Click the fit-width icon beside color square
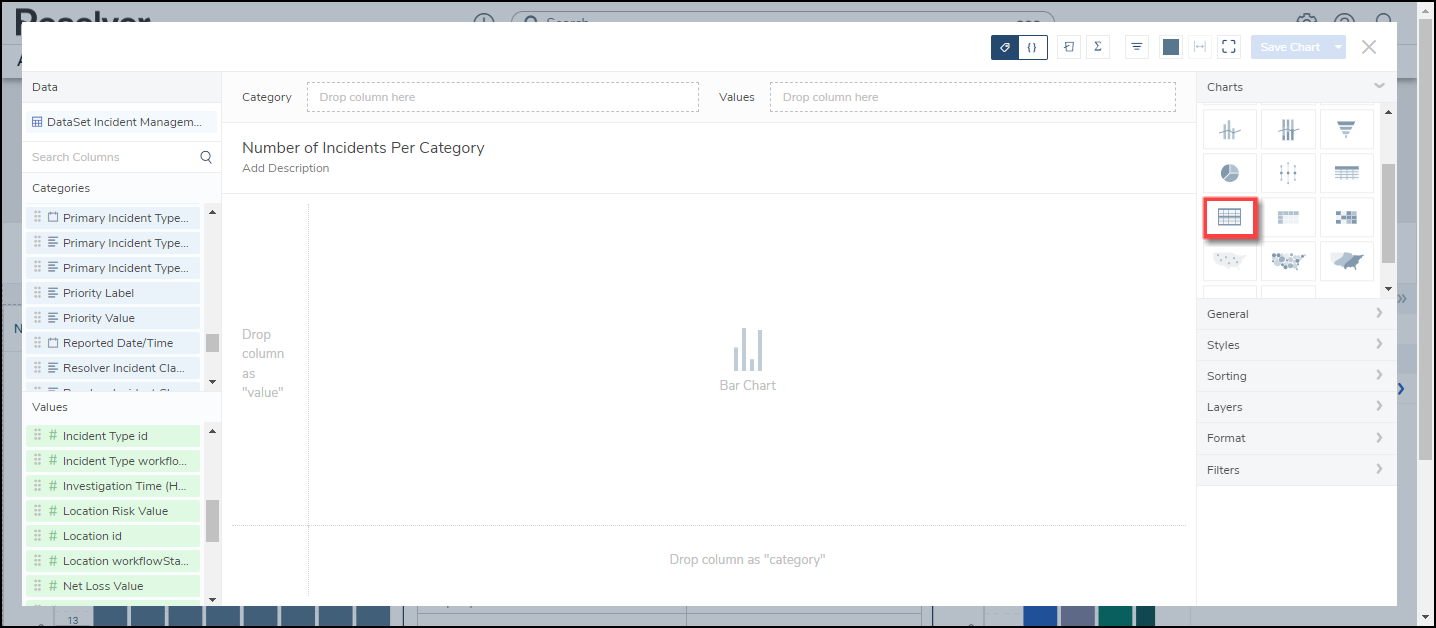Viewport: 1436px width, 628px height. (x=1199, y=47)
